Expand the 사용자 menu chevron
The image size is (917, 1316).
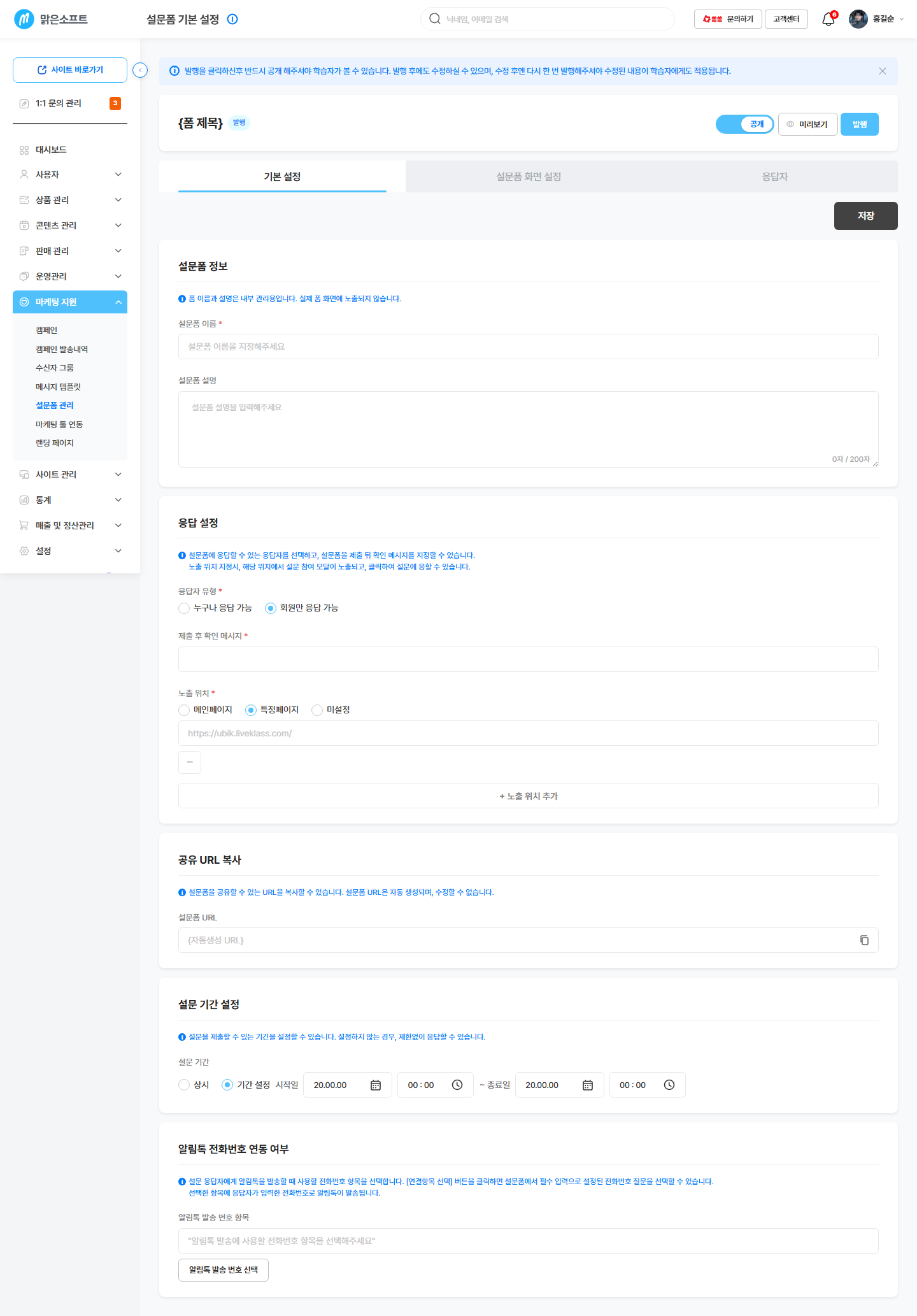tap(118, 175)
